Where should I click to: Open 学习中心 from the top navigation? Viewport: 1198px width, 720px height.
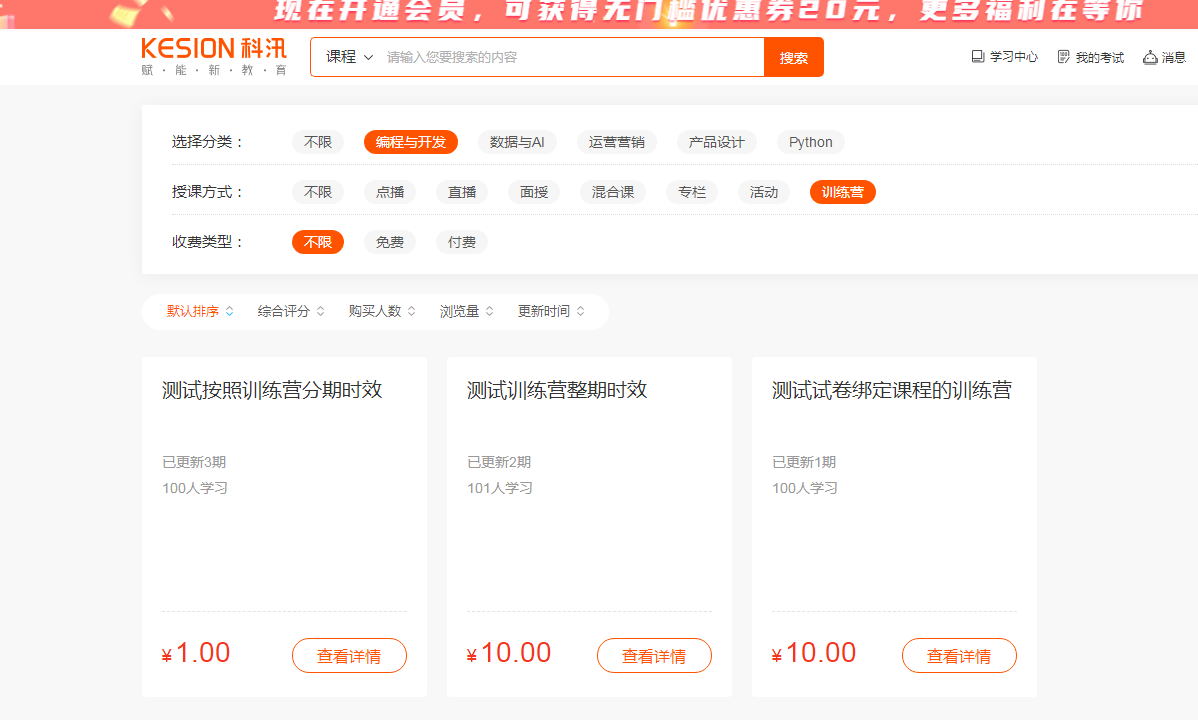[x=1005, y=57]
